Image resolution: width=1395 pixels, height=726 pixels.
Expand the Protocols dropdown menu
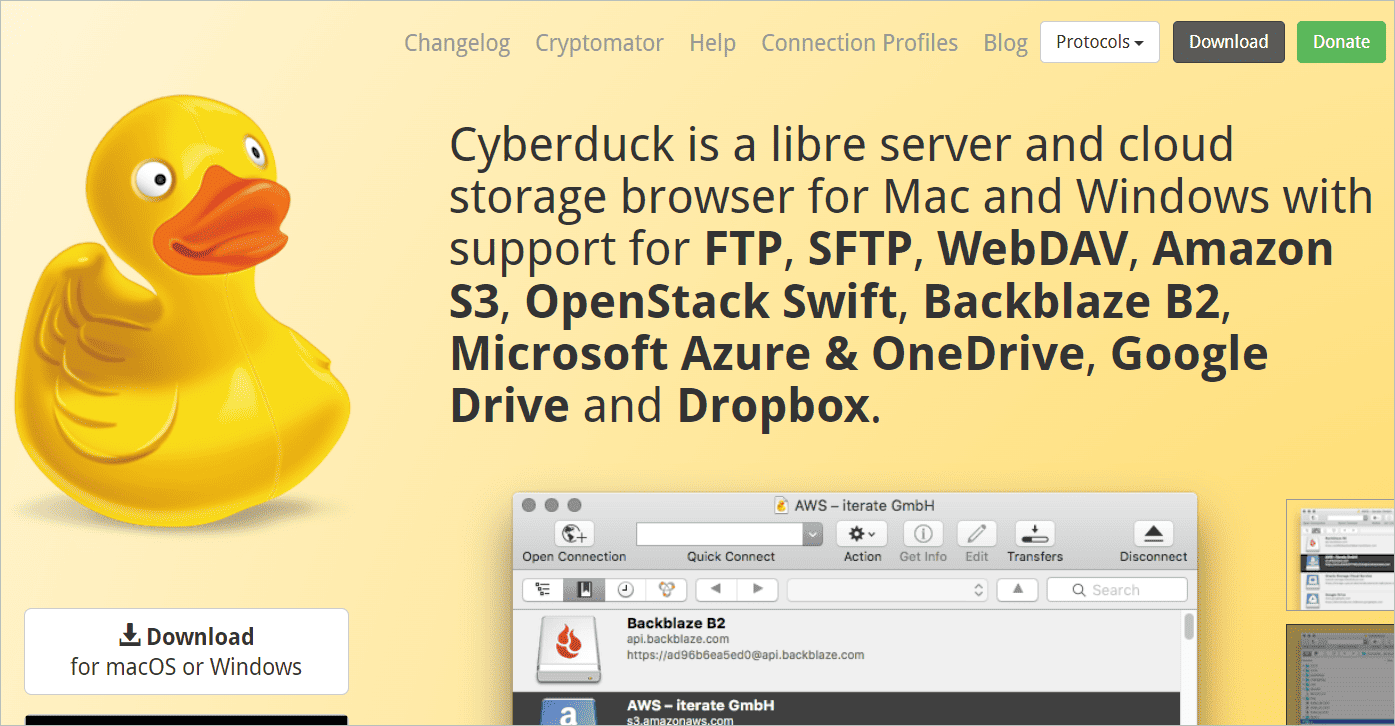tap(1100, 42)
